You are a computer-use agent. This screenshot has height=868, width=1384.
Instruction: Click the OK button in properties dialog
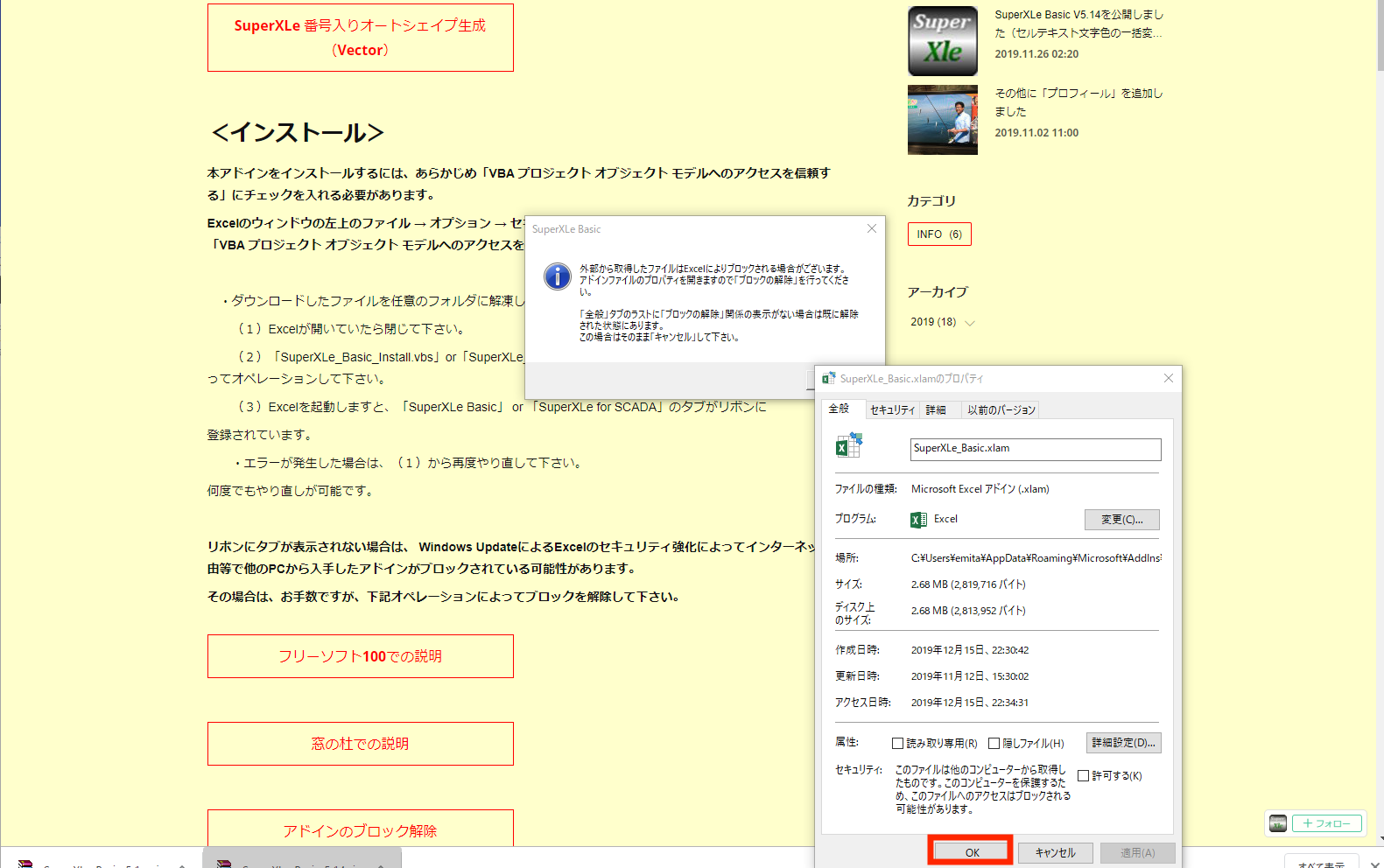[972, 852]
